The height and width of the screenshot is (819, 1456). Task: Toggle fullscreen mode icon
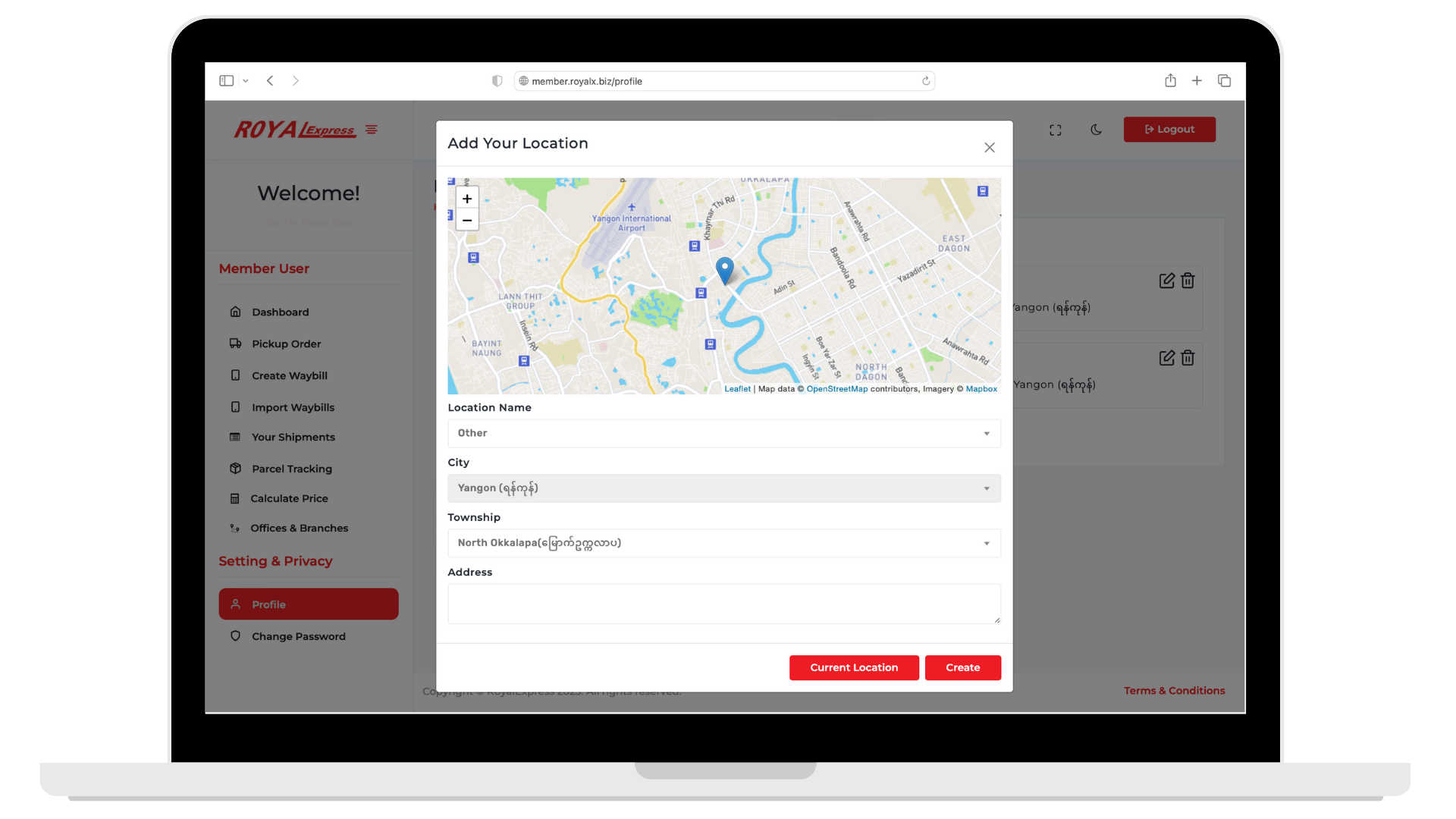[1056, 130]
